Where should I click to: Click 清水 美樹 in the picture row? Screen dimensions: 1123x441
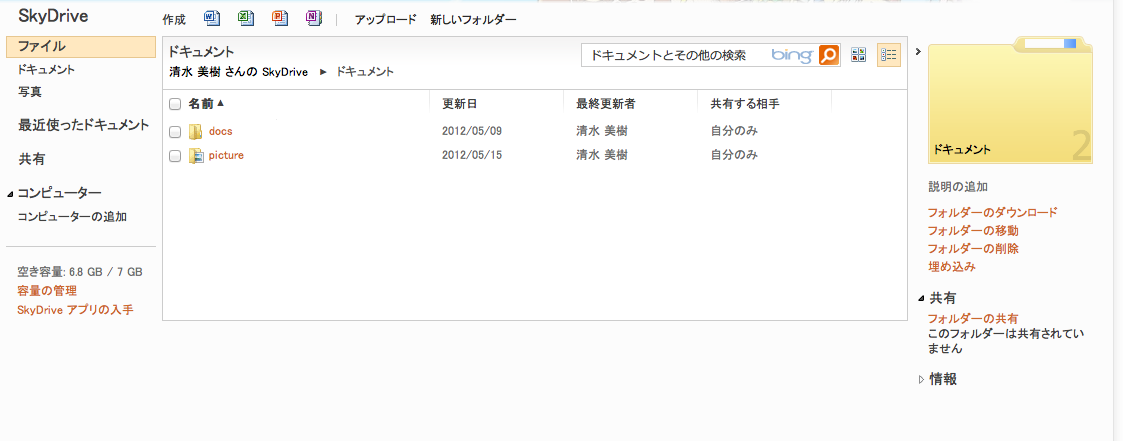point(602,155)
